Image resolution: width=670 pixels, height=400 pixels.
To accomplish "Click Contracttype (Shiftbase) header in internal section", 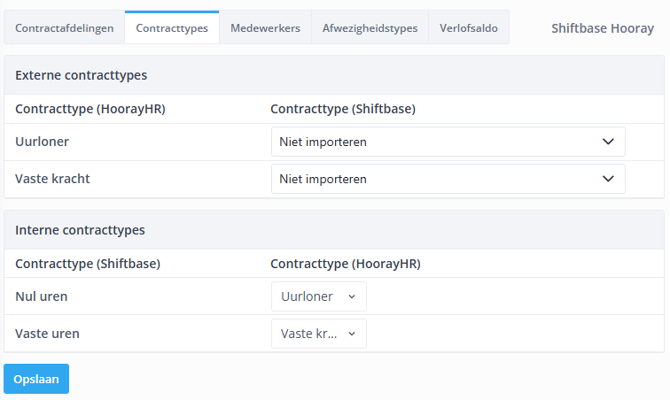I will pyautogui.click(x=88, y=264).
